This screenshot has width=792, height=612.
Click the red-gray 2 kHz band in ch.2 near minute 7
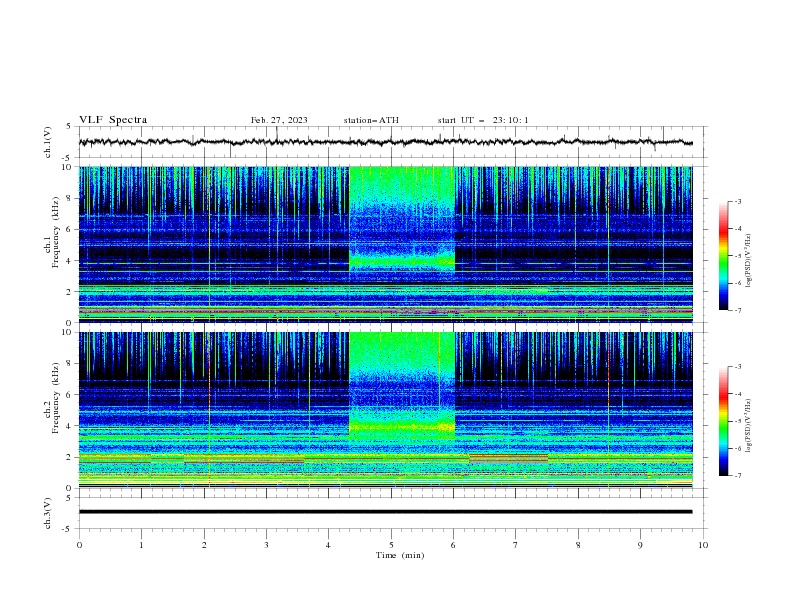coord(509,458)
